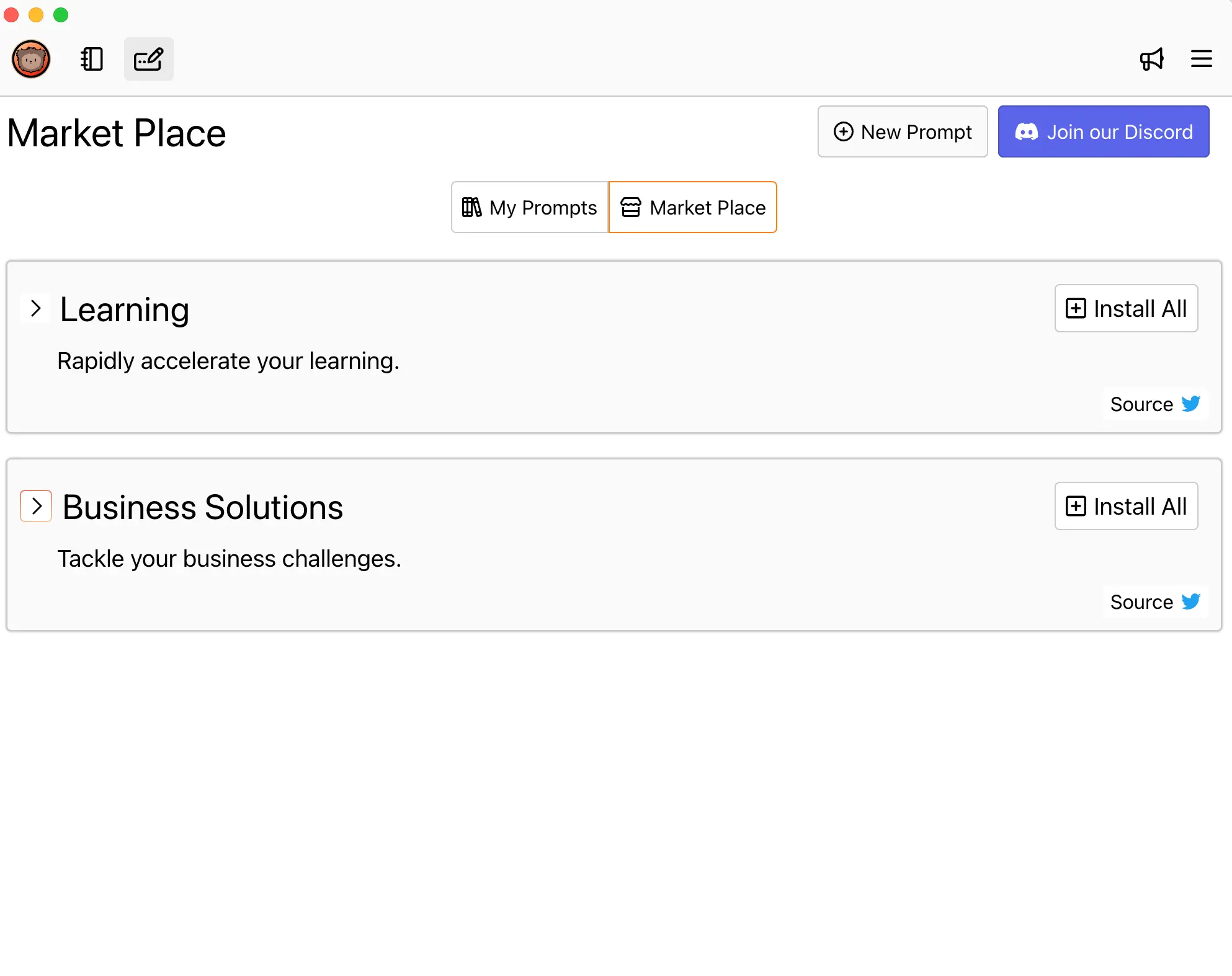Expand the Business Solutions chevron
1232x976 pixels.
point(36,506)
